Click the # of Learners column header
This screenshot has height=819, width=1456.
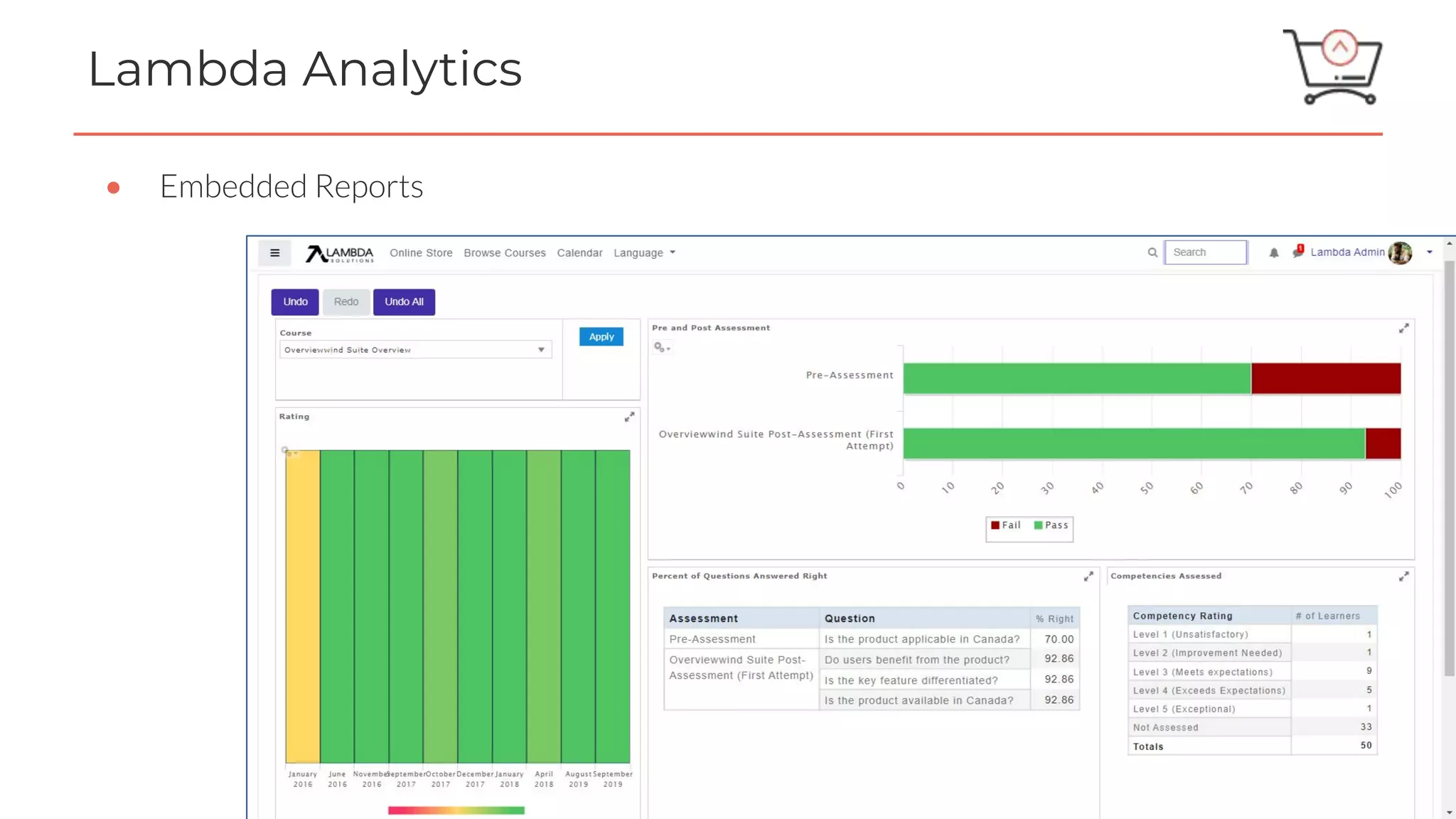point(1334,616)
